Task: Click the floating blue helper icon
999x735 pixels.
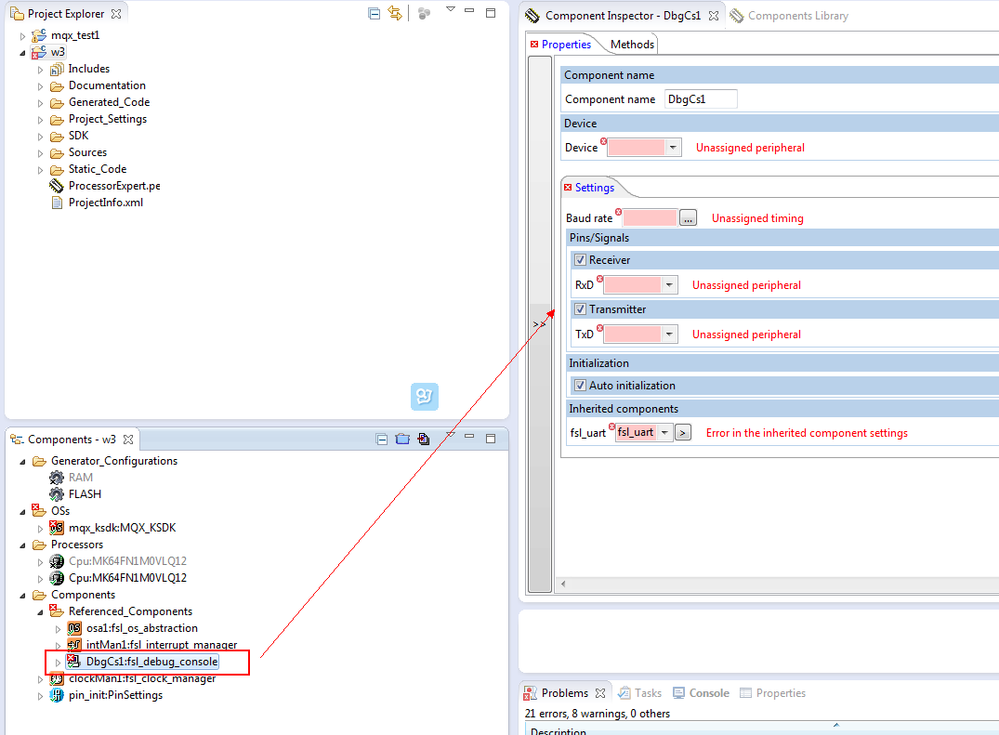Action: (x=424, y=397)
